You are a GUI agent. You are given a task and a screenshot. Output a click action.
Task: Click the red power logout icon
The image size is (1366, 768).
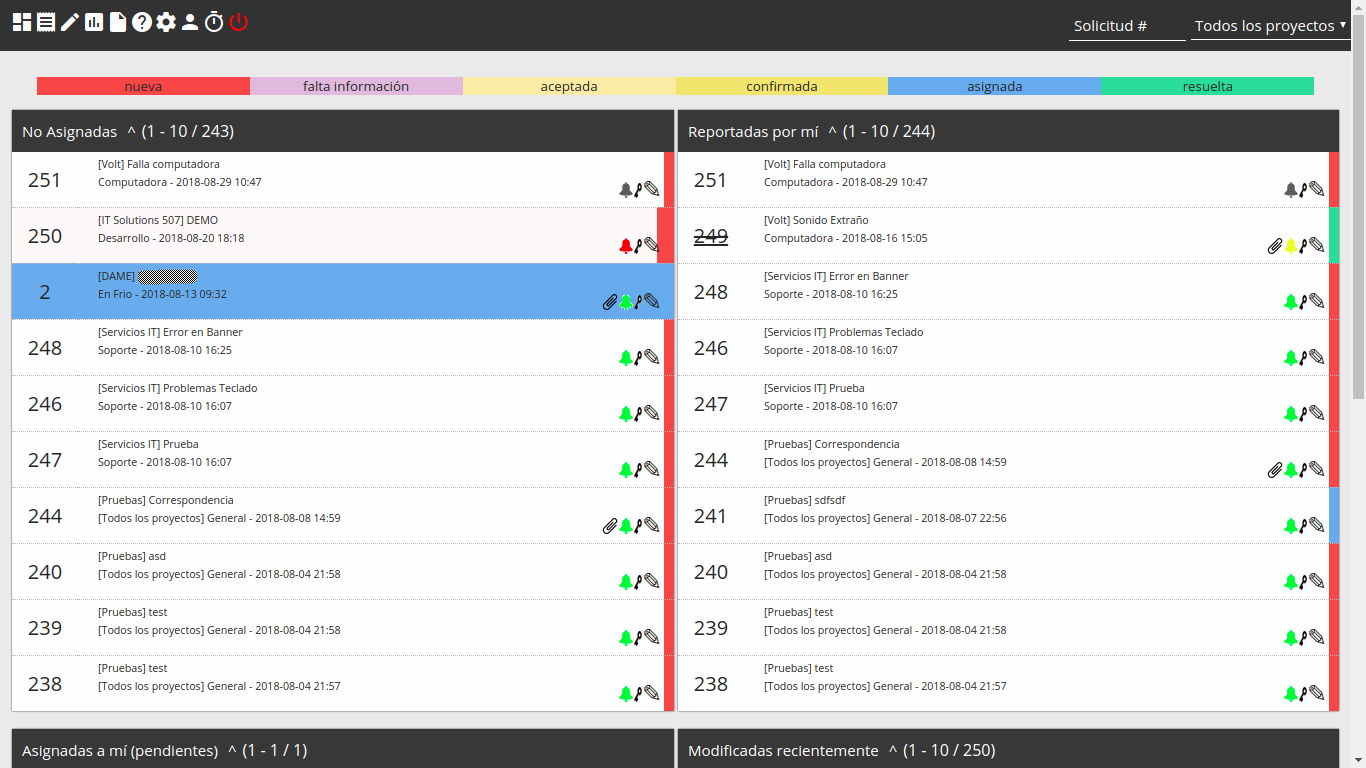(x=238, y=22)
